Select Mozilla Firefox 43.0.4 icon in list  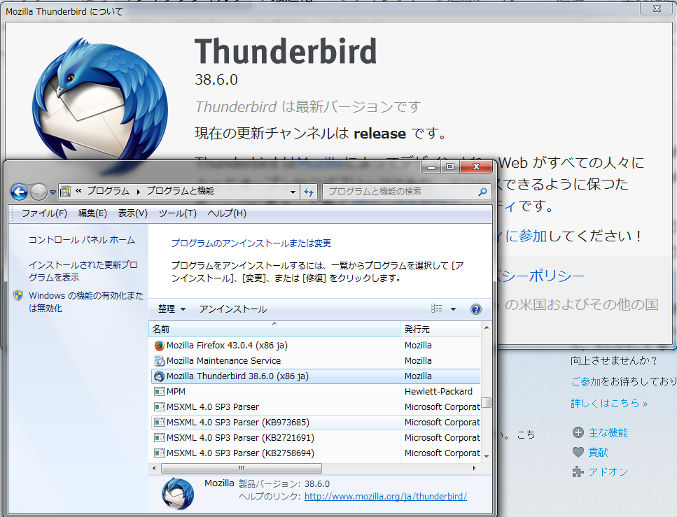[159, 345]
